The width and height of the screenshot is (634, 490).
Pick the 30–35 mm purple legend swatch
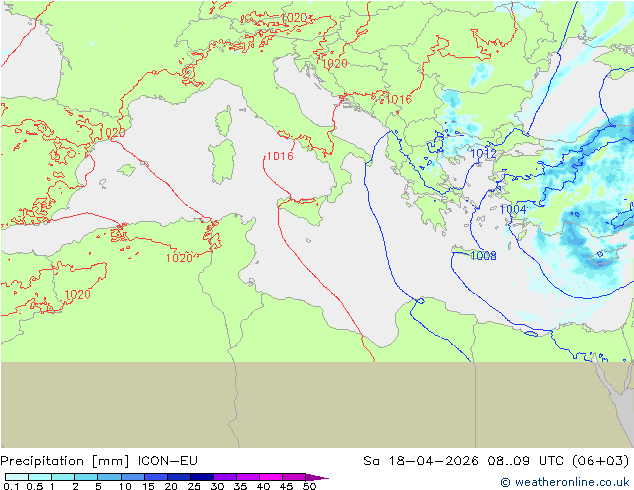[x=225, y=477]
